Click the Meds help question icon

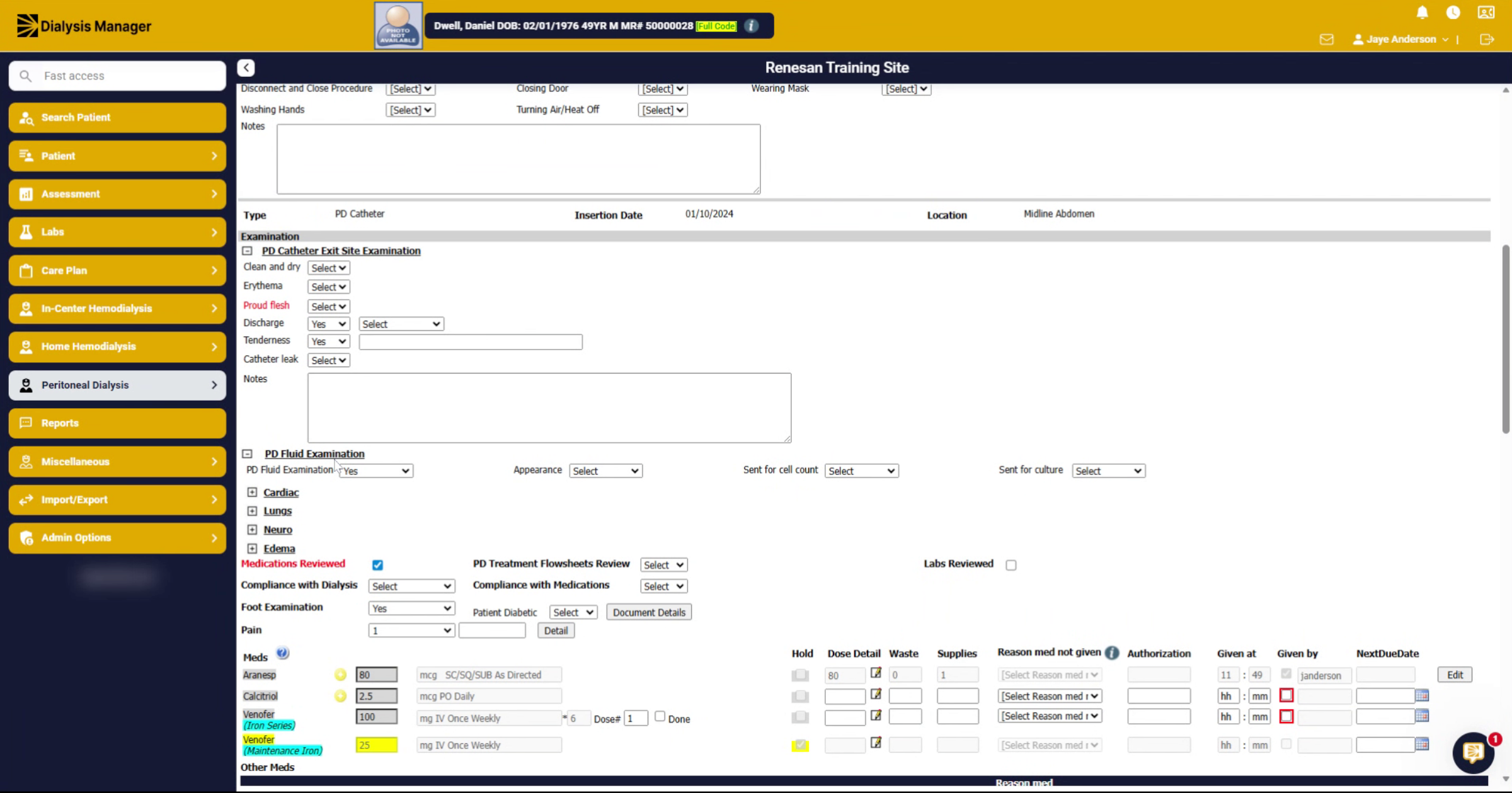coord(283,653)
